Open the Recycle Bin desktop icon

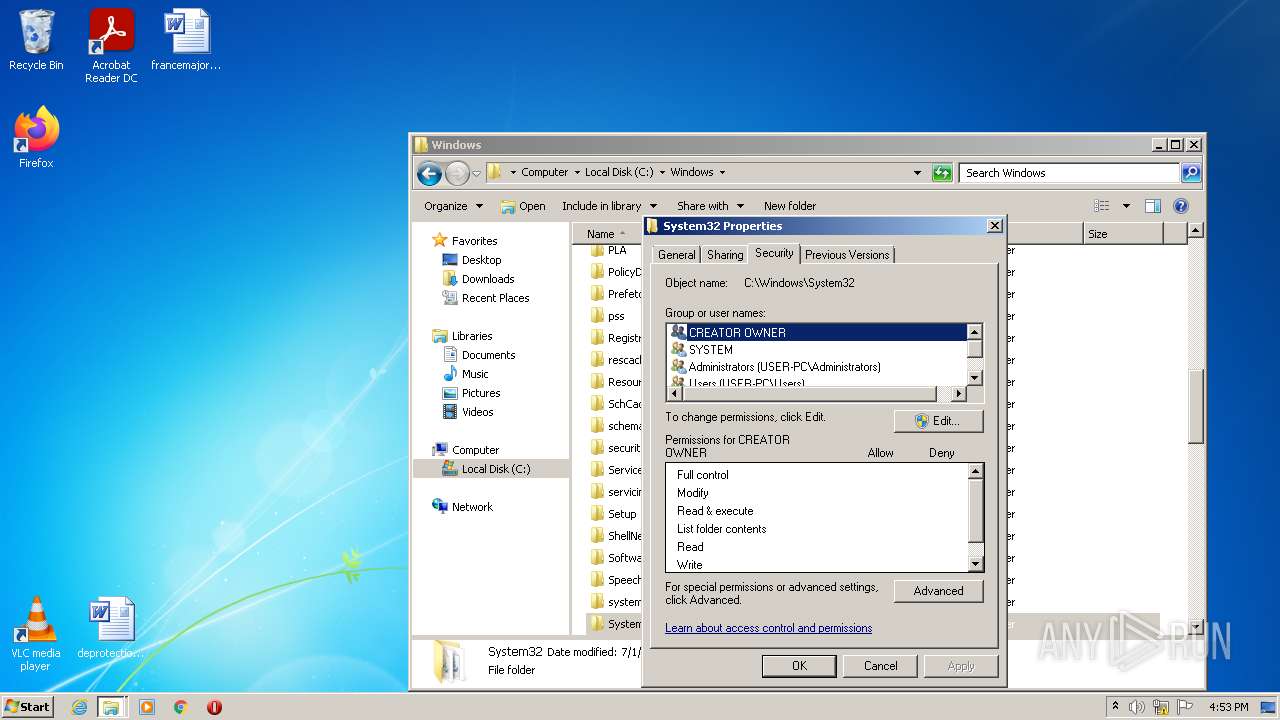pyautogui.click(x=36, y=40)
